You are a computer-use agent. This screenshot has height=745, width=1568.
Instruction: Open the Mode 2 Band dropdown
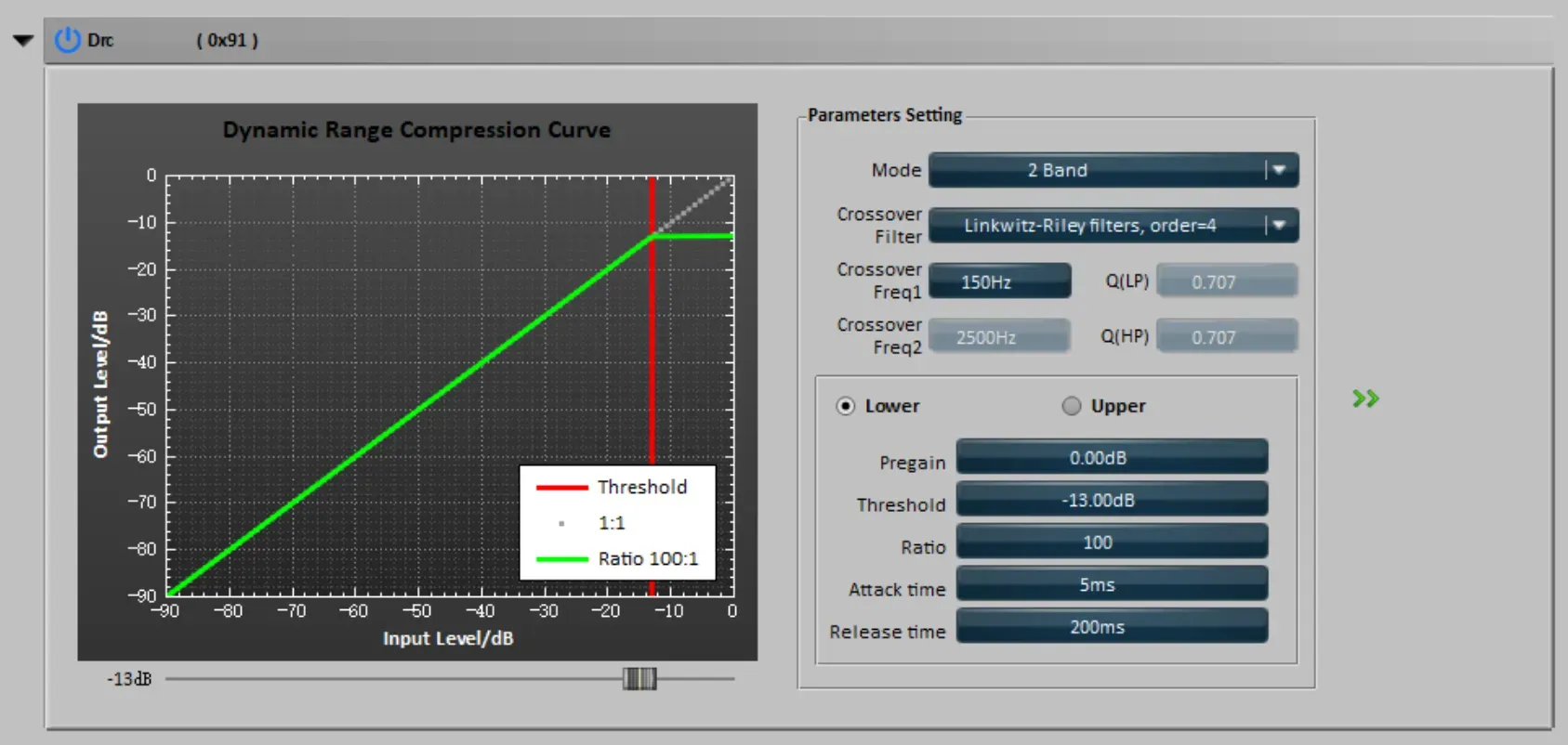(x=1113, y=170)
